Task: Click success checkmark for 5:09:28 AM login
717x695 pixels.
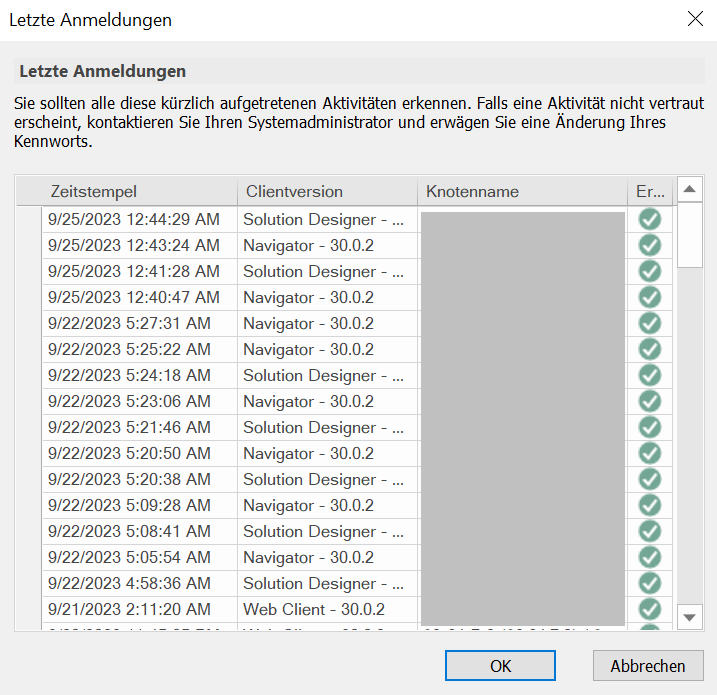Action: [x=650, y=505]
